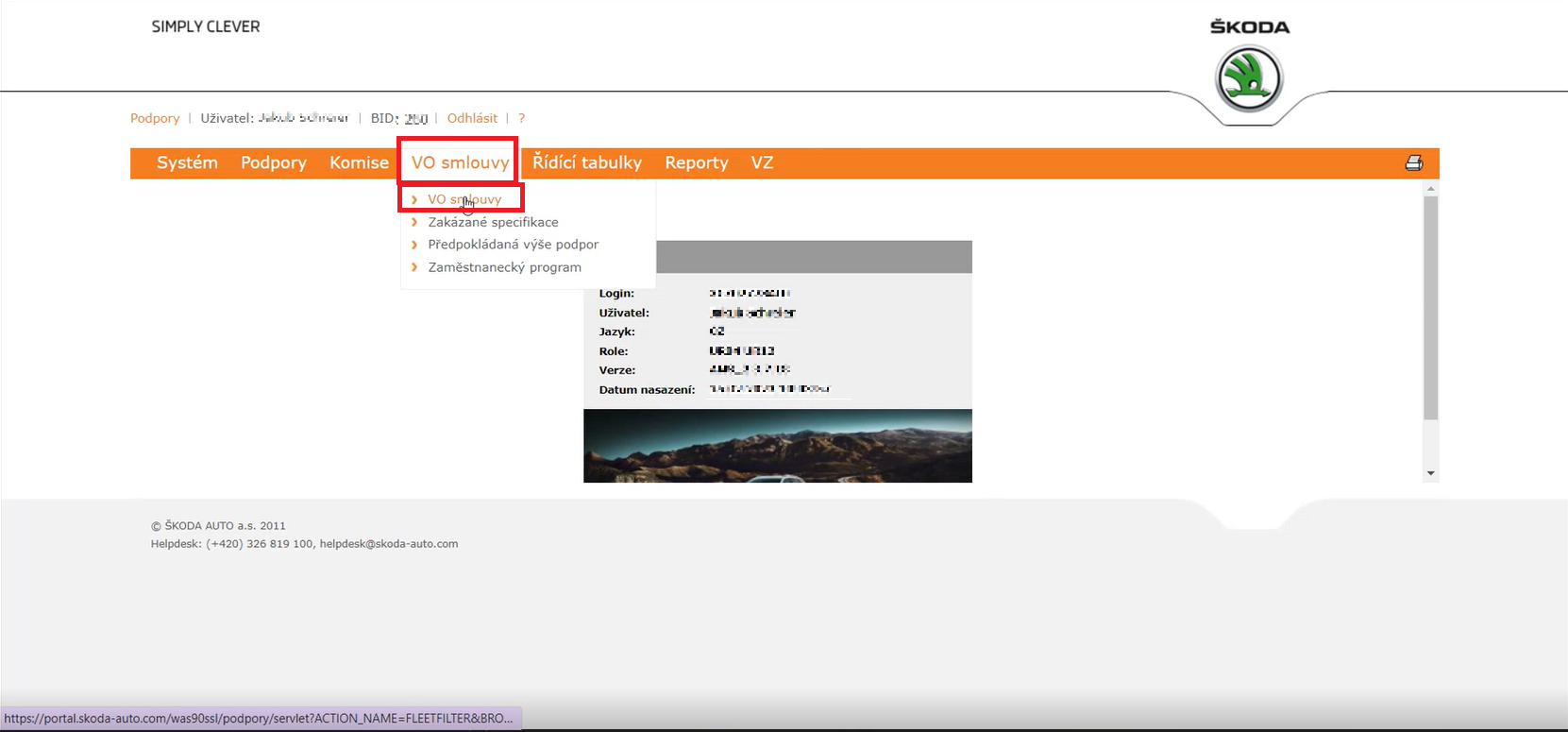
Task: Expand the VO smlouvy top menu
Action: coord(460,162)
